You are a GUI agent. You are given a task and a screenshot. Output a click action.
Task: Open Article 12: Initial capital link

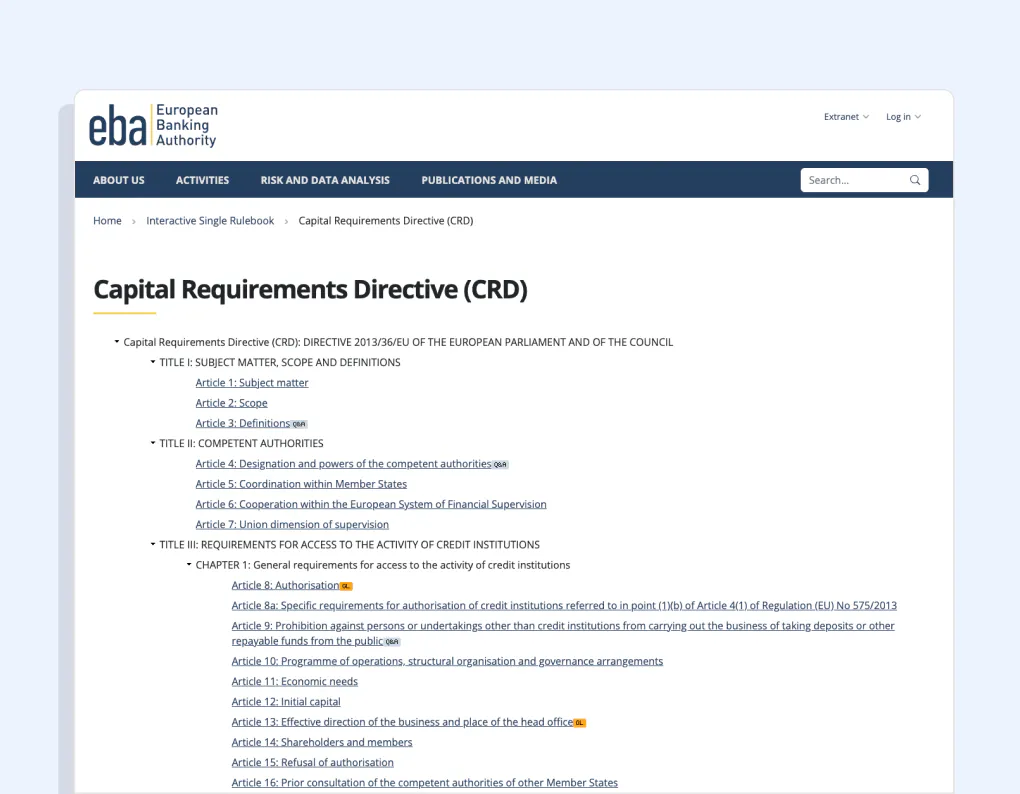286,702
